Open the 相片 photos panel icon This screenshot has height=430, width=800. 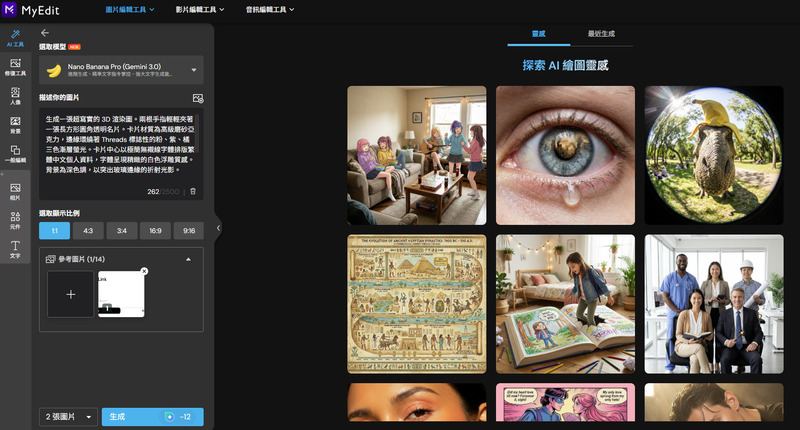(x=15, y=192)
